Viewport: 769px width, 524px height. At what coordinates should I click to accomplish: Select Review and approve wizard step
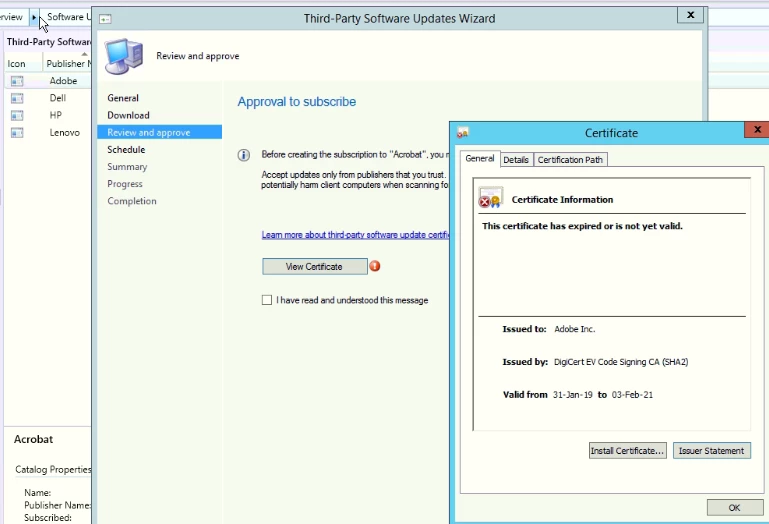pyautogui.click(x=159, y=132)
